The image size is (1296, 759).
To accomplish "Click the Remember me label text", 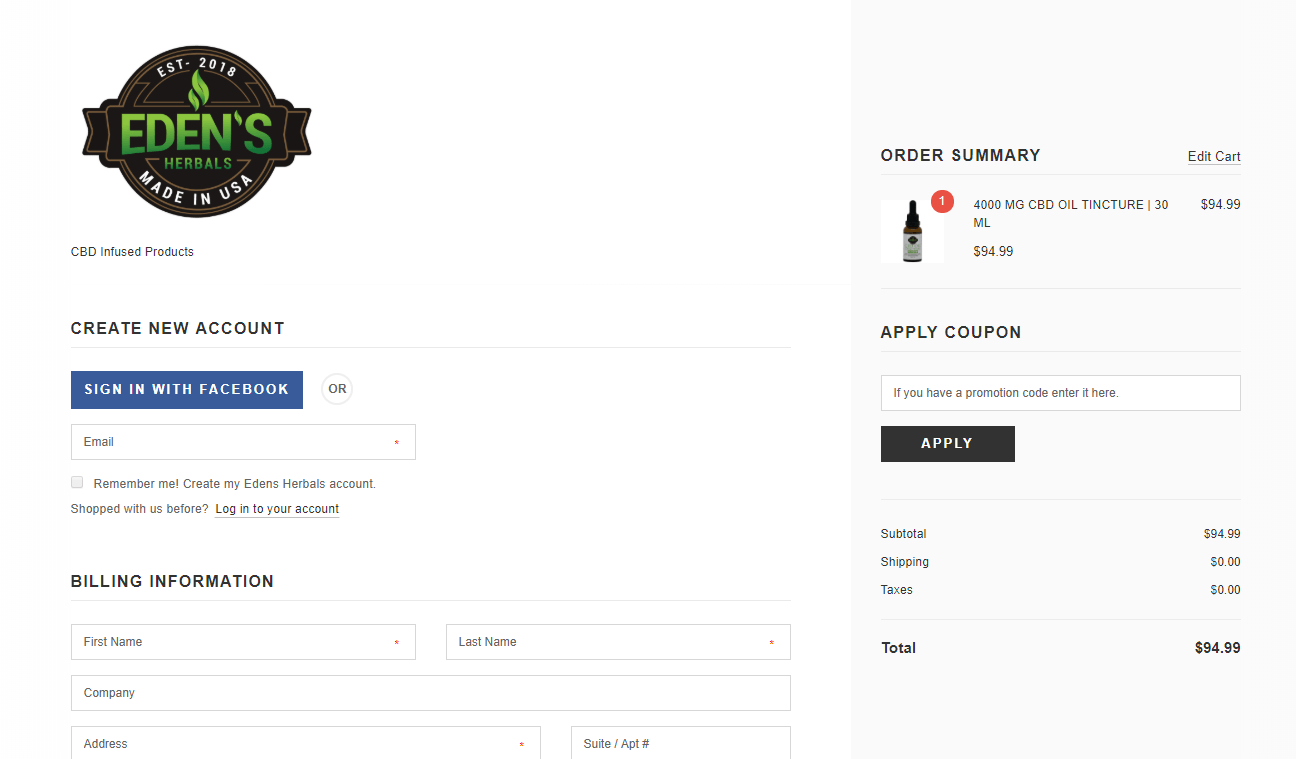I will (235, 484).
